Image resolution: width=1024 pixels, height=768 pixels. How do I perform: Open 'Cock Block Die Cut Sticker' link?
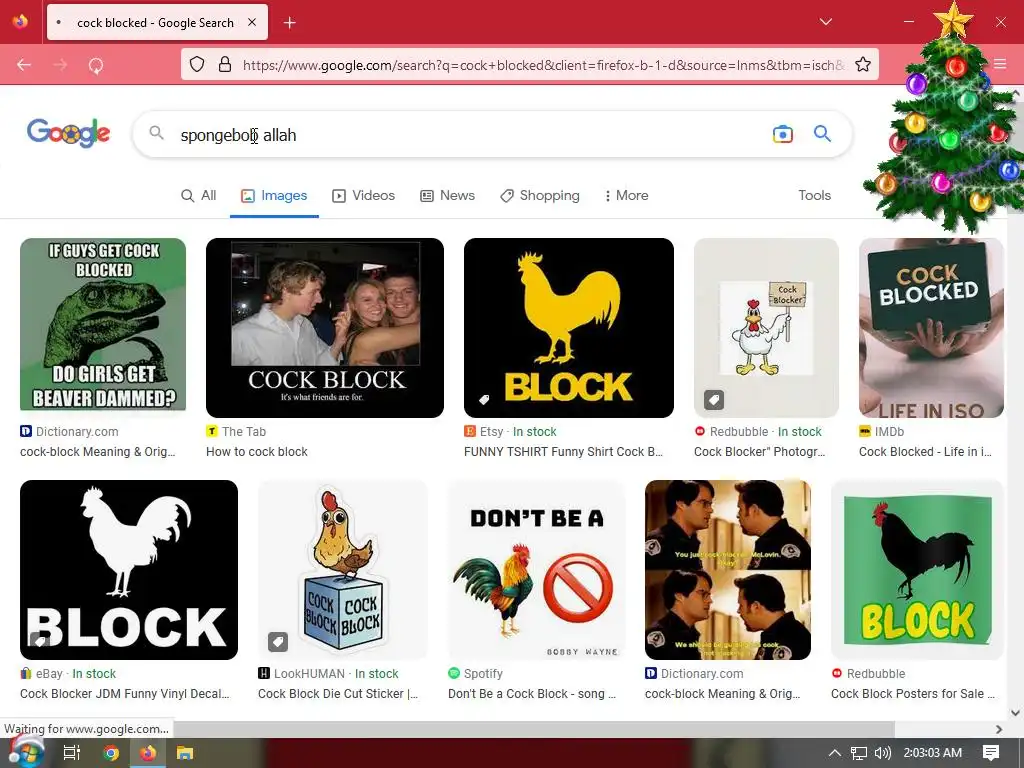tap(338, 694)
